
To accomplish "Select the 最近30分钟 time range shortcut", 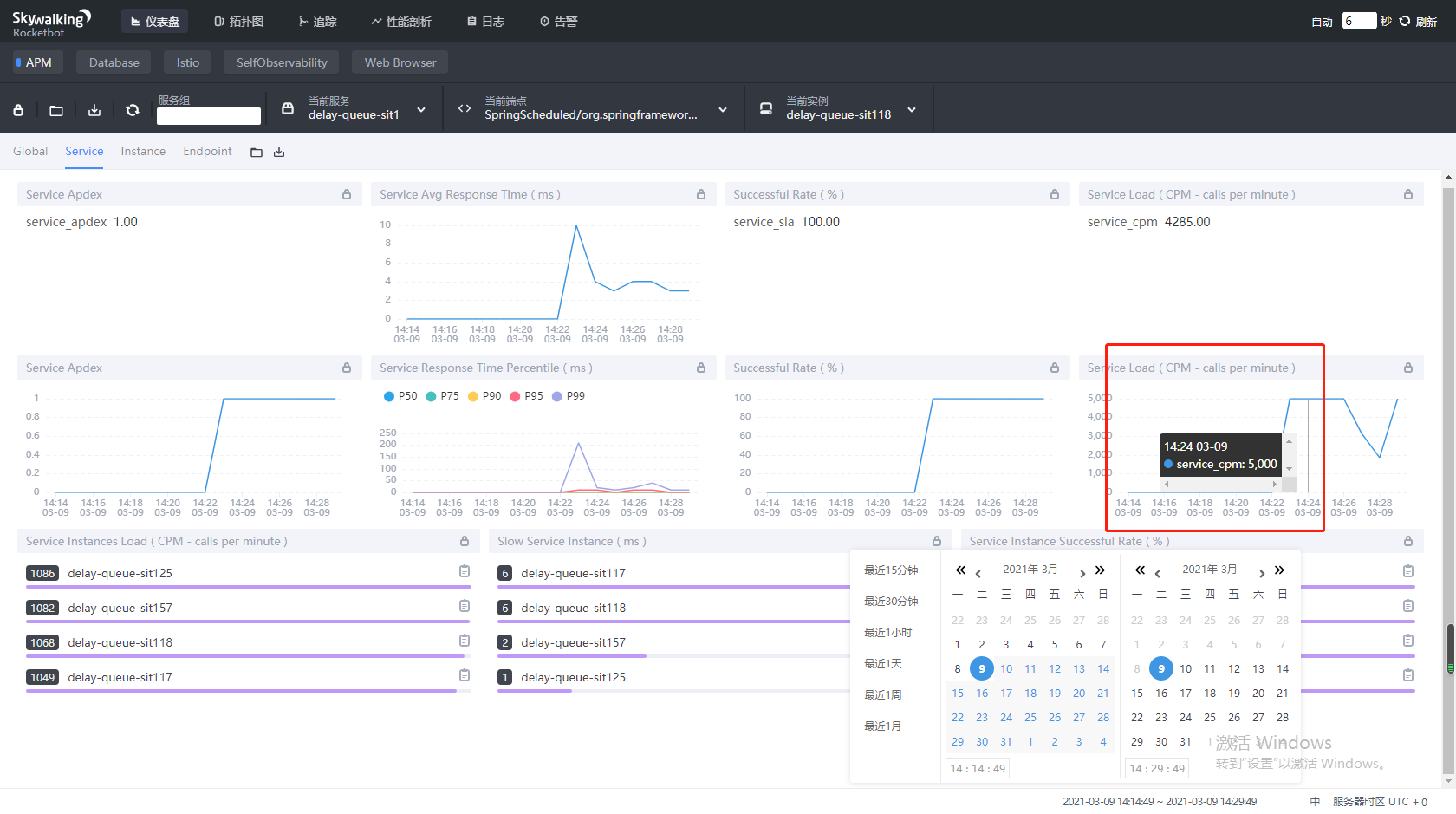I will click(x=891, y=602).
